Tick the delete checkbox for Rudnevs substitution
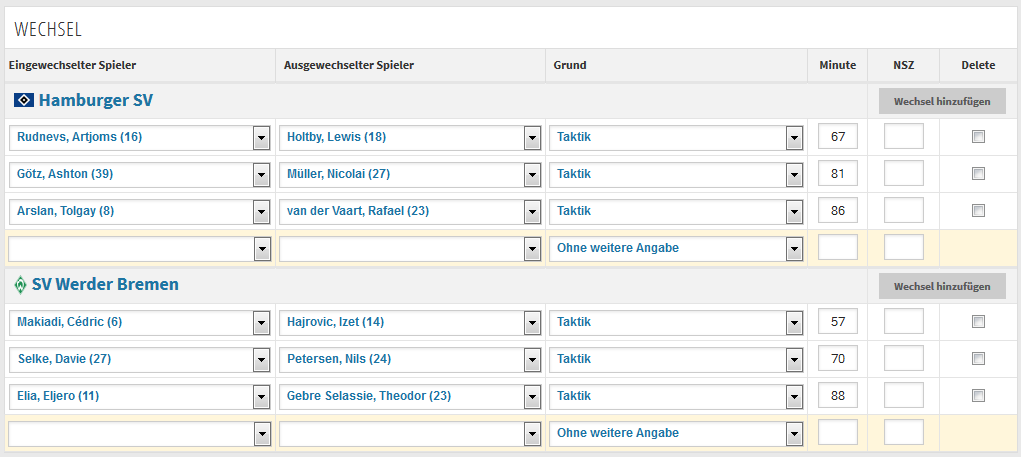The width and height of the screenshot is (1021, 457). (x=978, y=137)
